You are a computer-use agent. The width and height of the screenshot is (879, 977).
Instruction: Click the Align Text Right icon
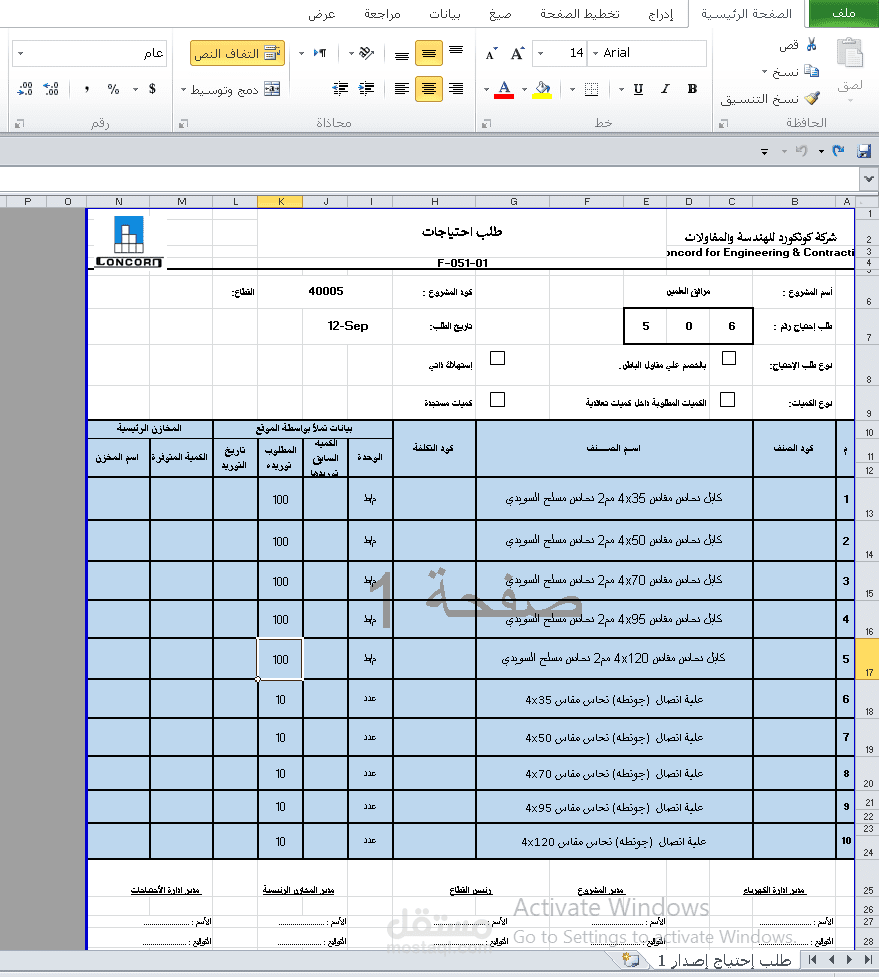click(456, 89)
